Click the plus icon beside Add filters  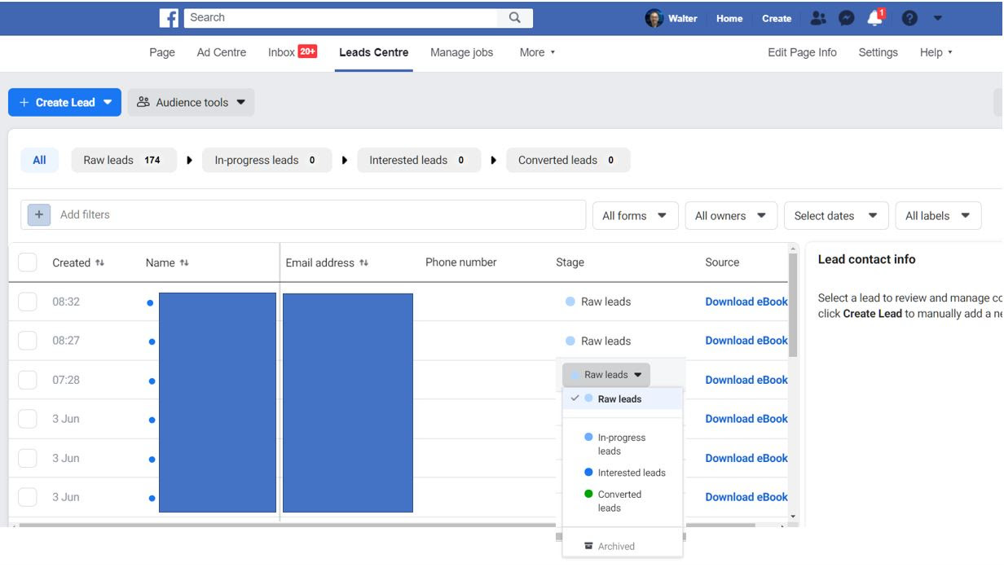39,215
